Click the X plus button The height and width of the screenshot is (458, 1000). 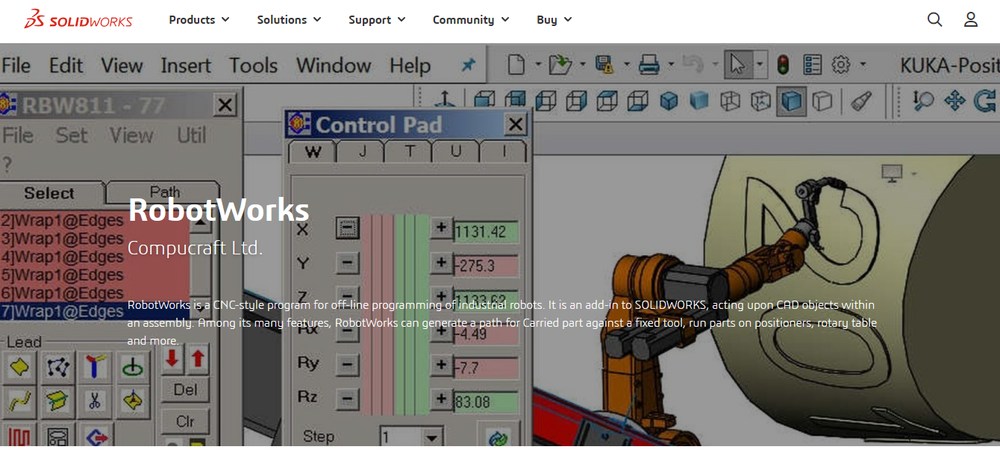click(441, 228)
